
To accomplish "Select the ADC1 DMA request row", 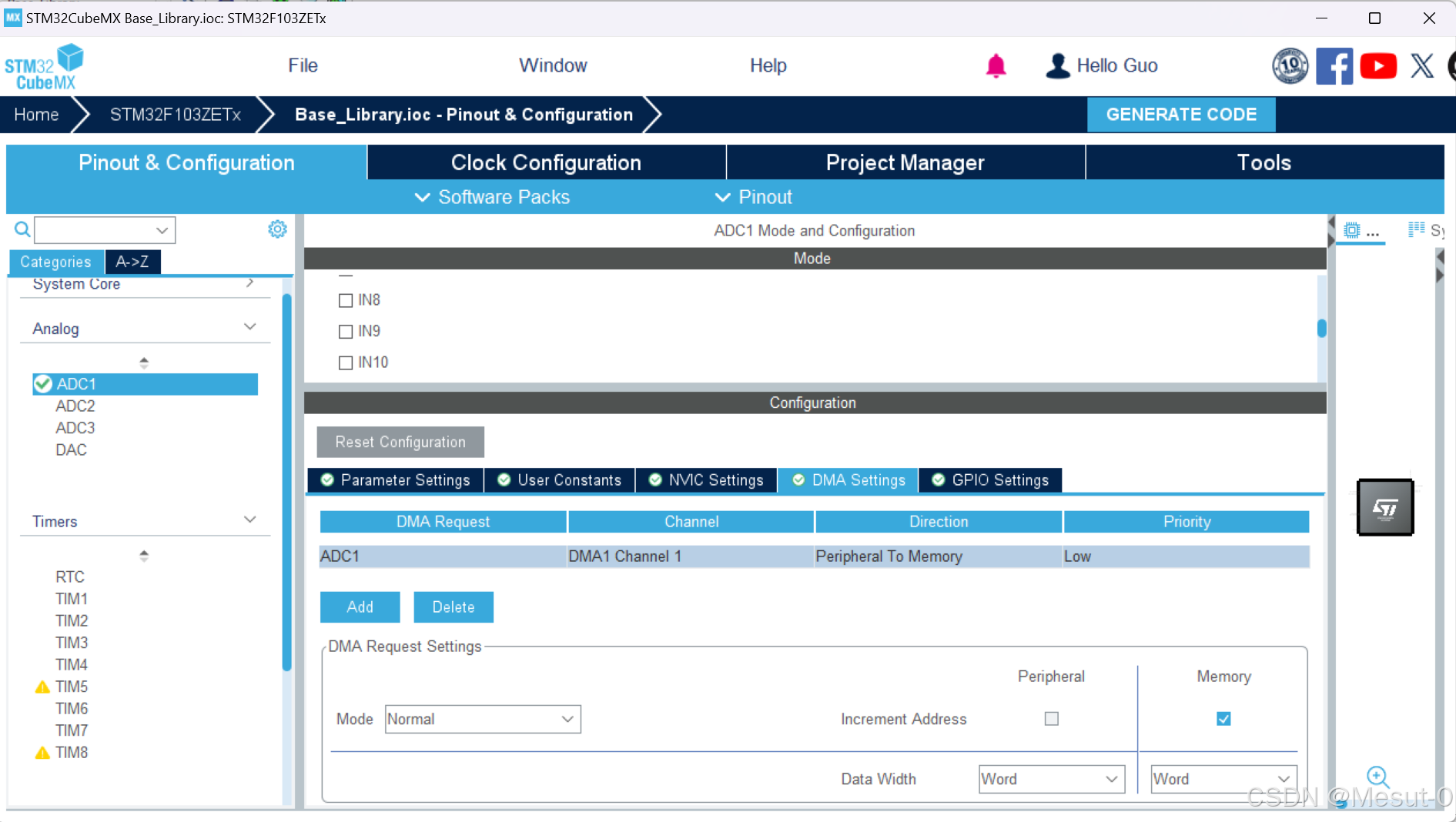I will (815, 556).
